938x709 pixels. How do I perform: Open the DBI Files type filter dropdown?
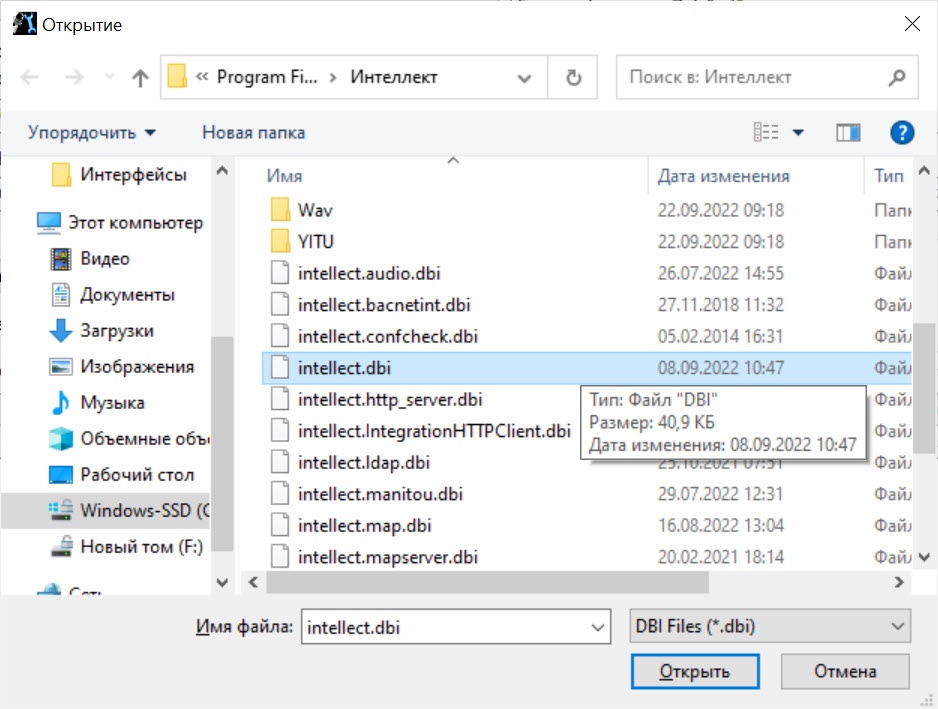(x=770, y=628)
